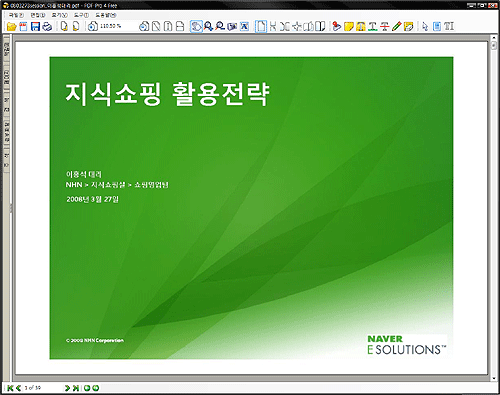Click the date text 2008년 3월 27일
500x395 pixels.
(92, 199)
